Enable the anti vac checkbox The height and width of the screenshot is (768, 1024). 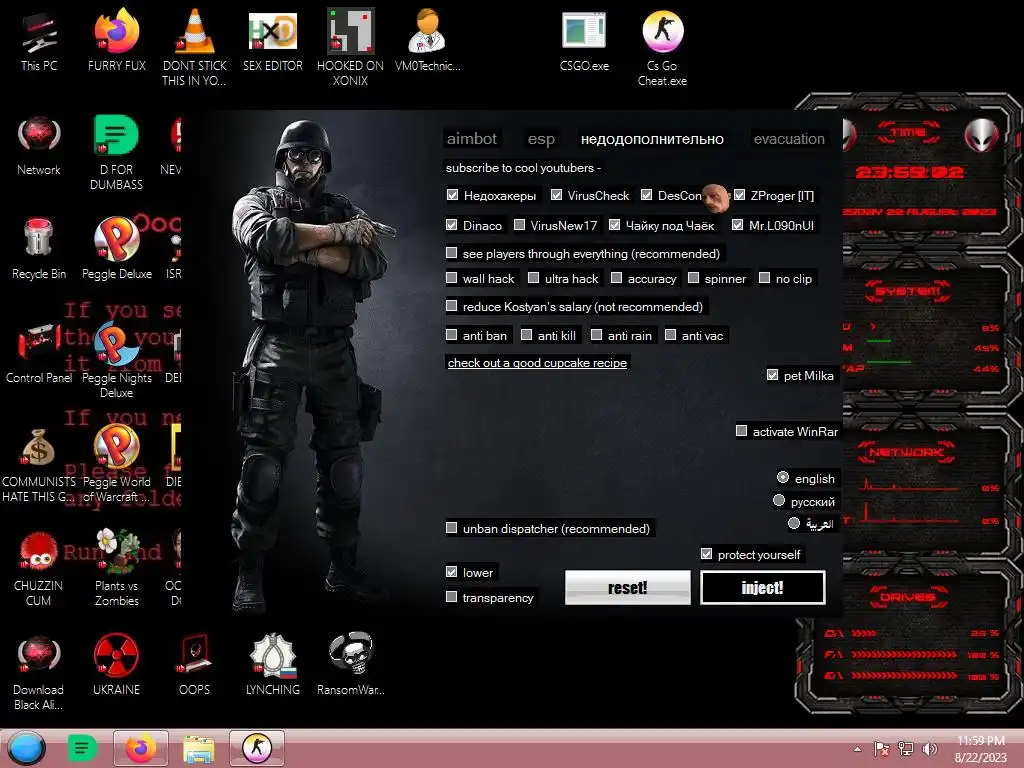(x=670, y=335)
